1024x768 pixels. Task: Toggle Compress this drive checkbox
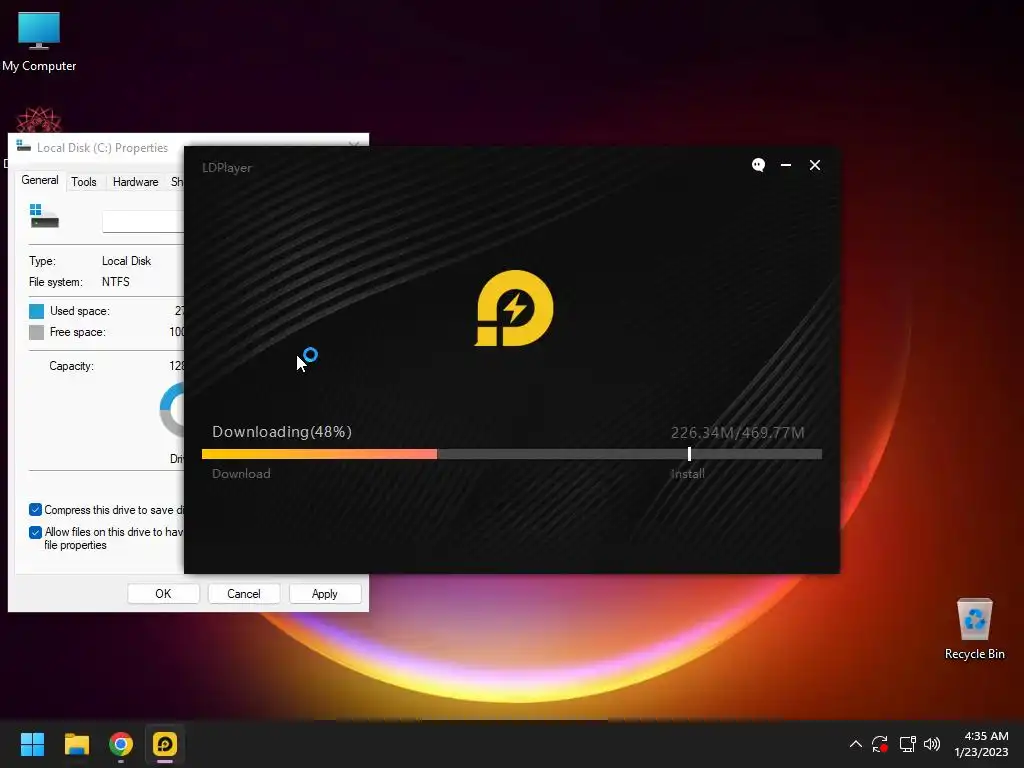point(35,509)
